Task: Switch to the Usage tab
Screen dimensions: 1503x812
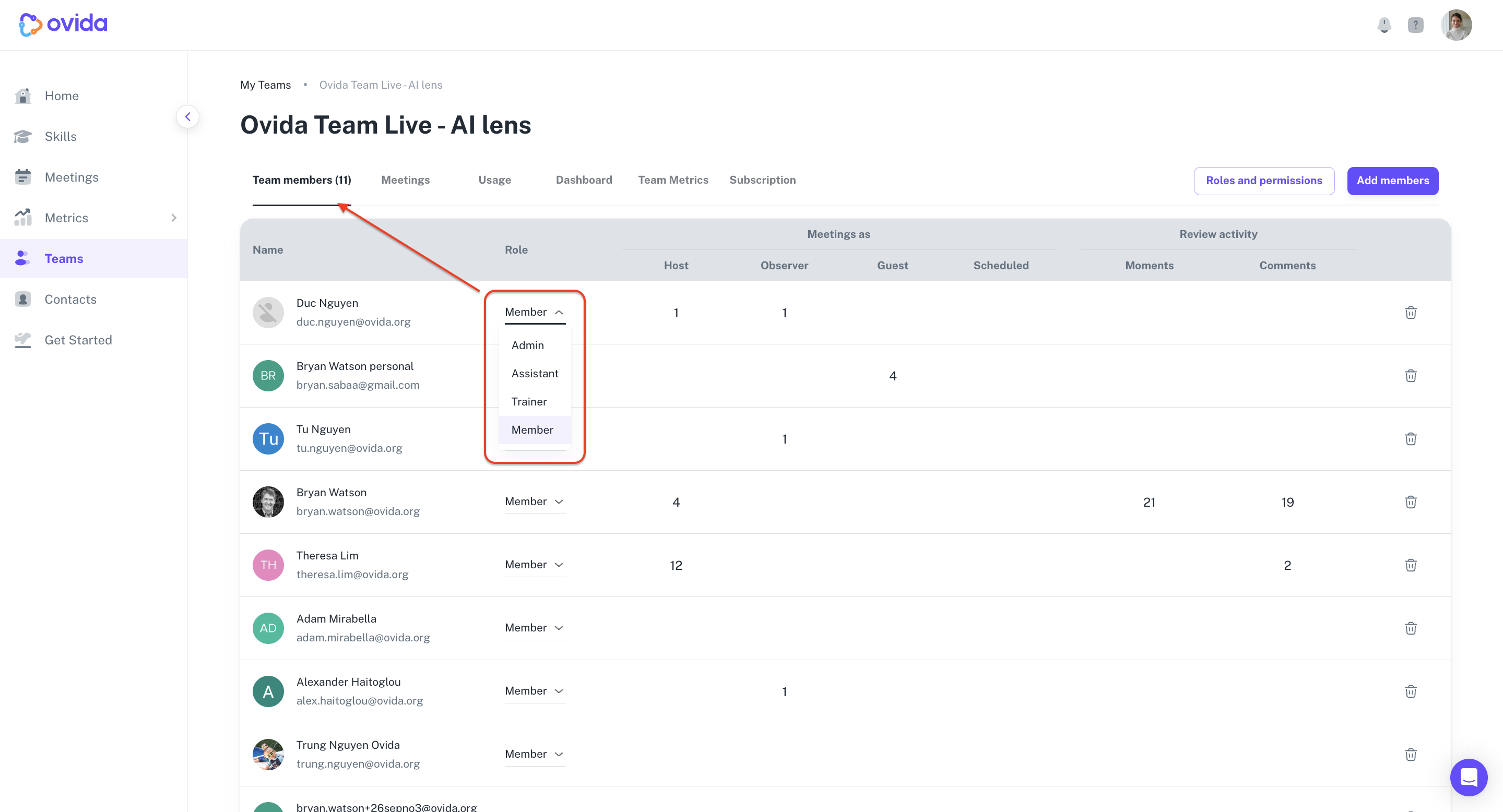Action: pos(495,180)
